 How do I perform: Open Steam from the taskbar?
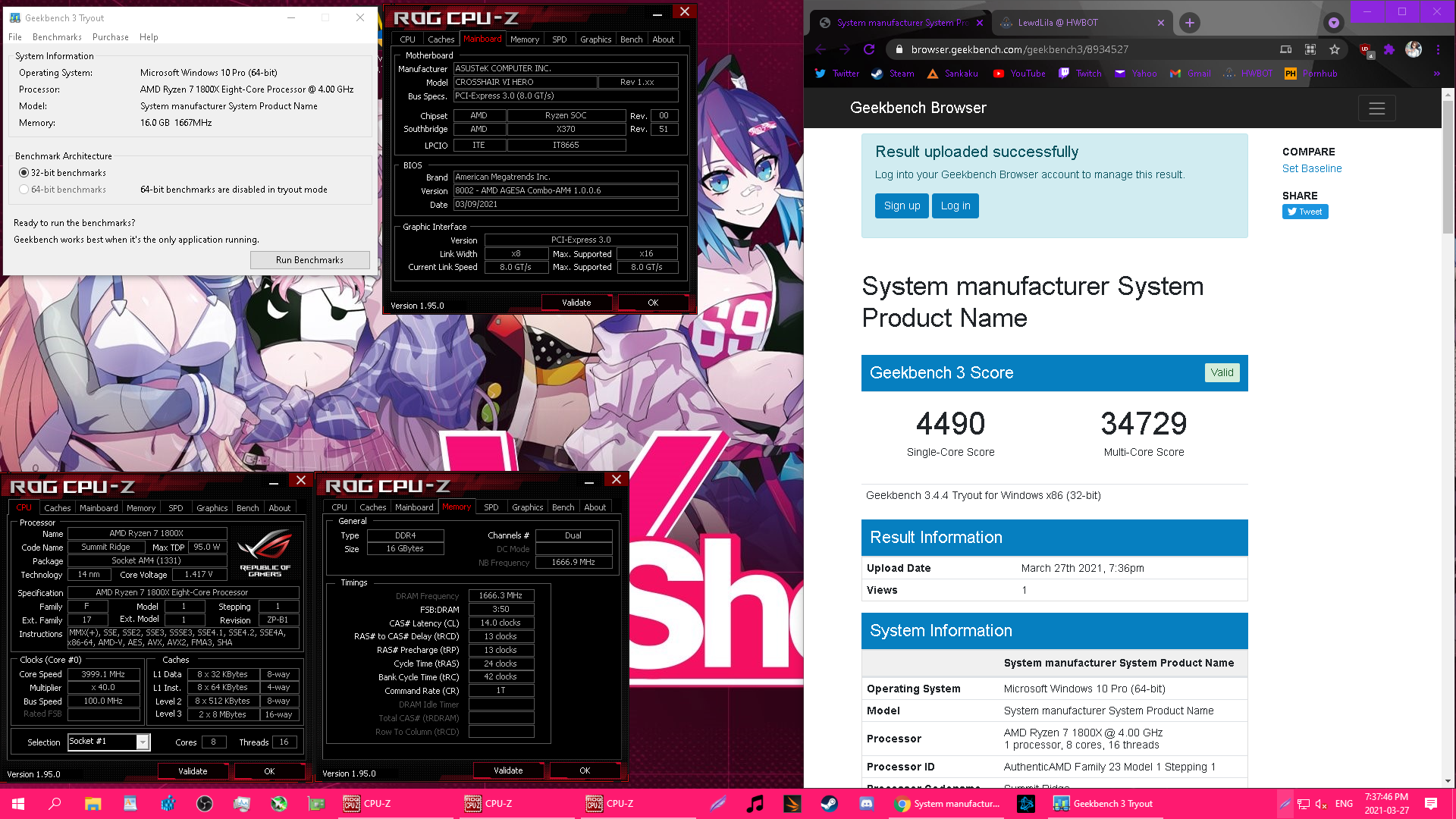[829, 804]
